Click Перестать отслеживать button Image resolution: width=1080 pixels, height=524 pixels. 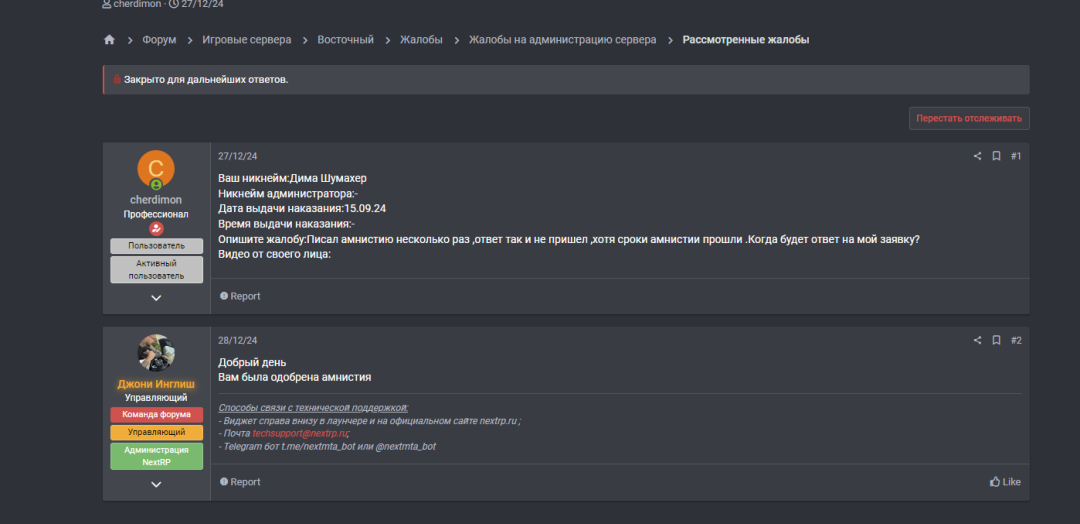click(x=968, y=118)
